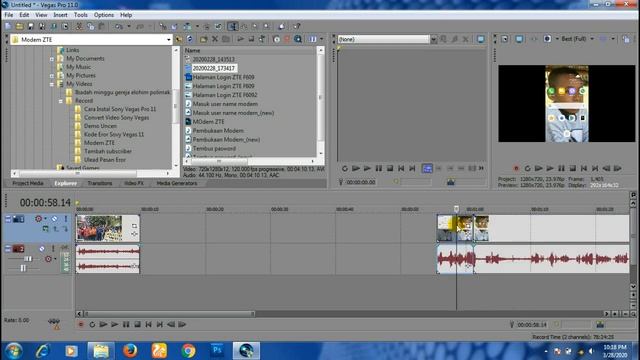Switch to the Project Media tab
Image resolution: width=640 pixels, height=360 pixels.
(x=28, y=183)
